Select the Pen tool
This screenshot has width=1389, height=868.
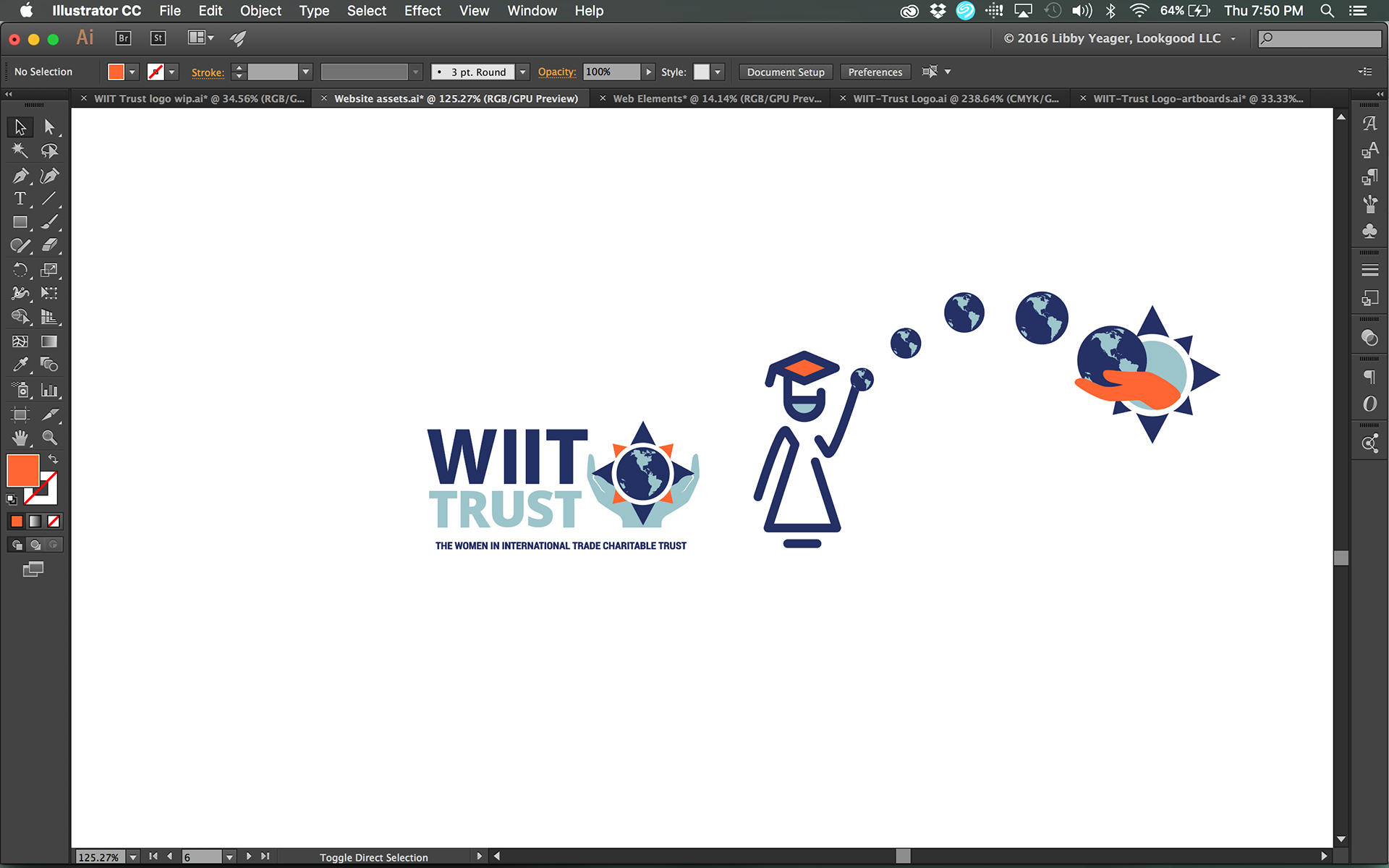20,176
